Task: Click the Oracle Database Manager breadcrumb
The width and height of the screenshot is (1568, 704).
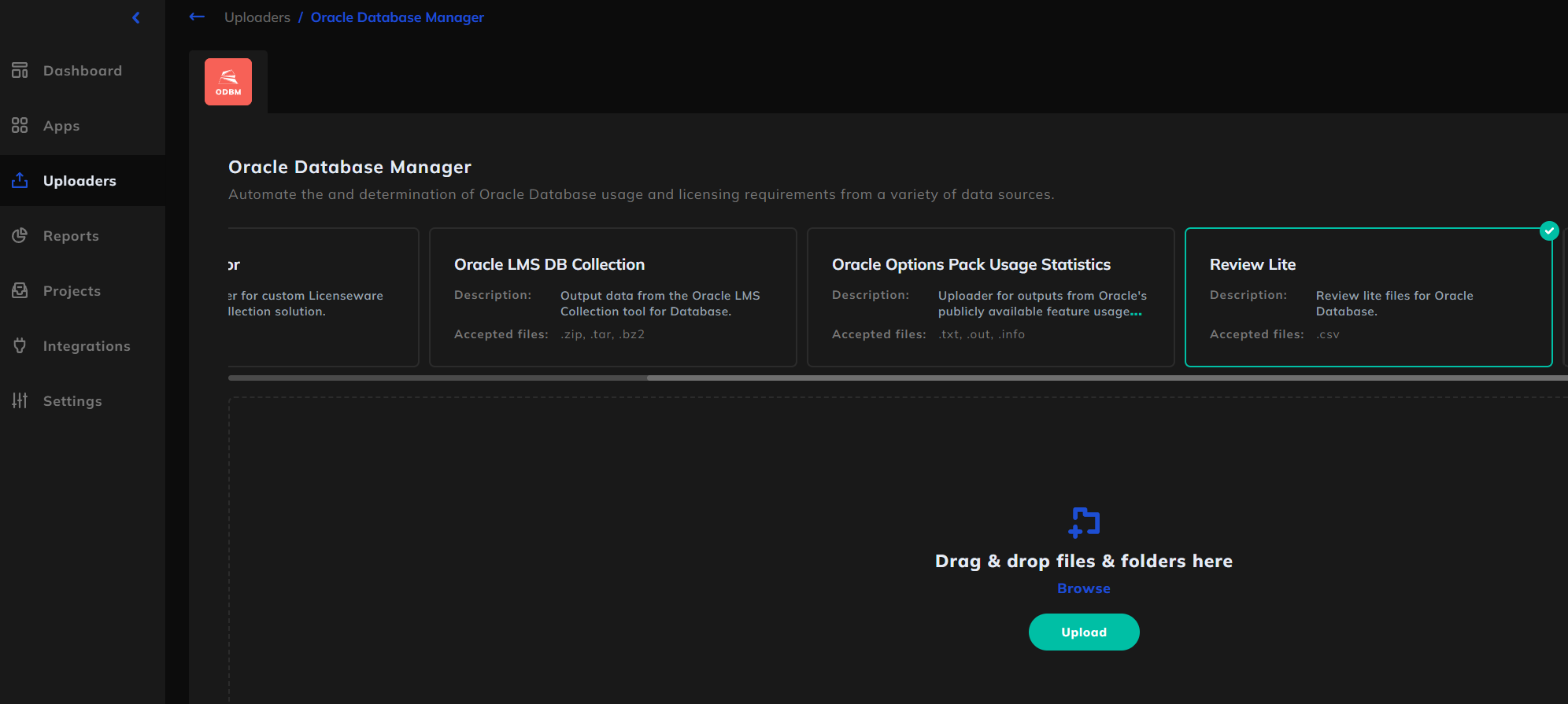Action: pos(397,17)
